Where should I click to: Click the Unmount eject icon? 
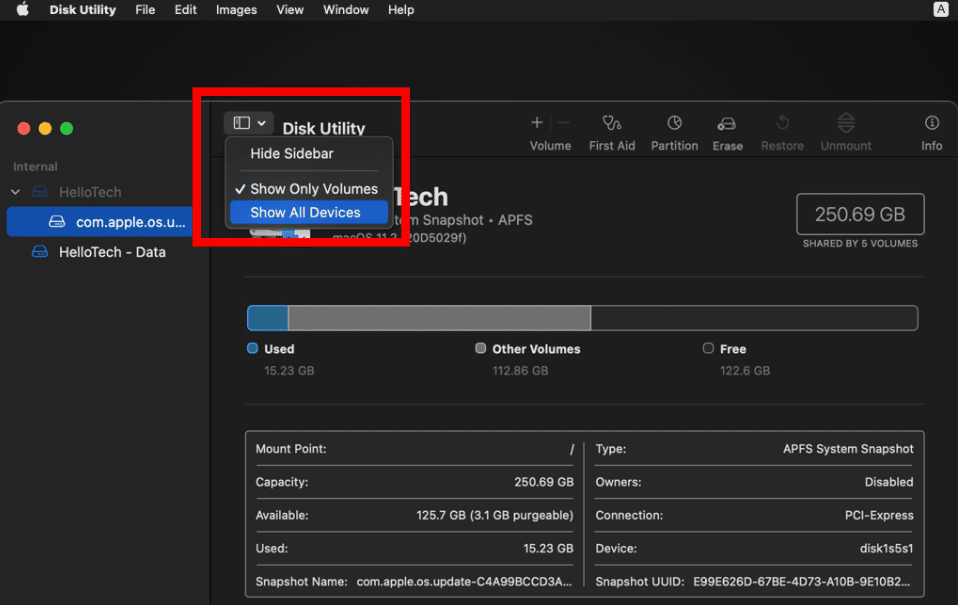point(846,123)
